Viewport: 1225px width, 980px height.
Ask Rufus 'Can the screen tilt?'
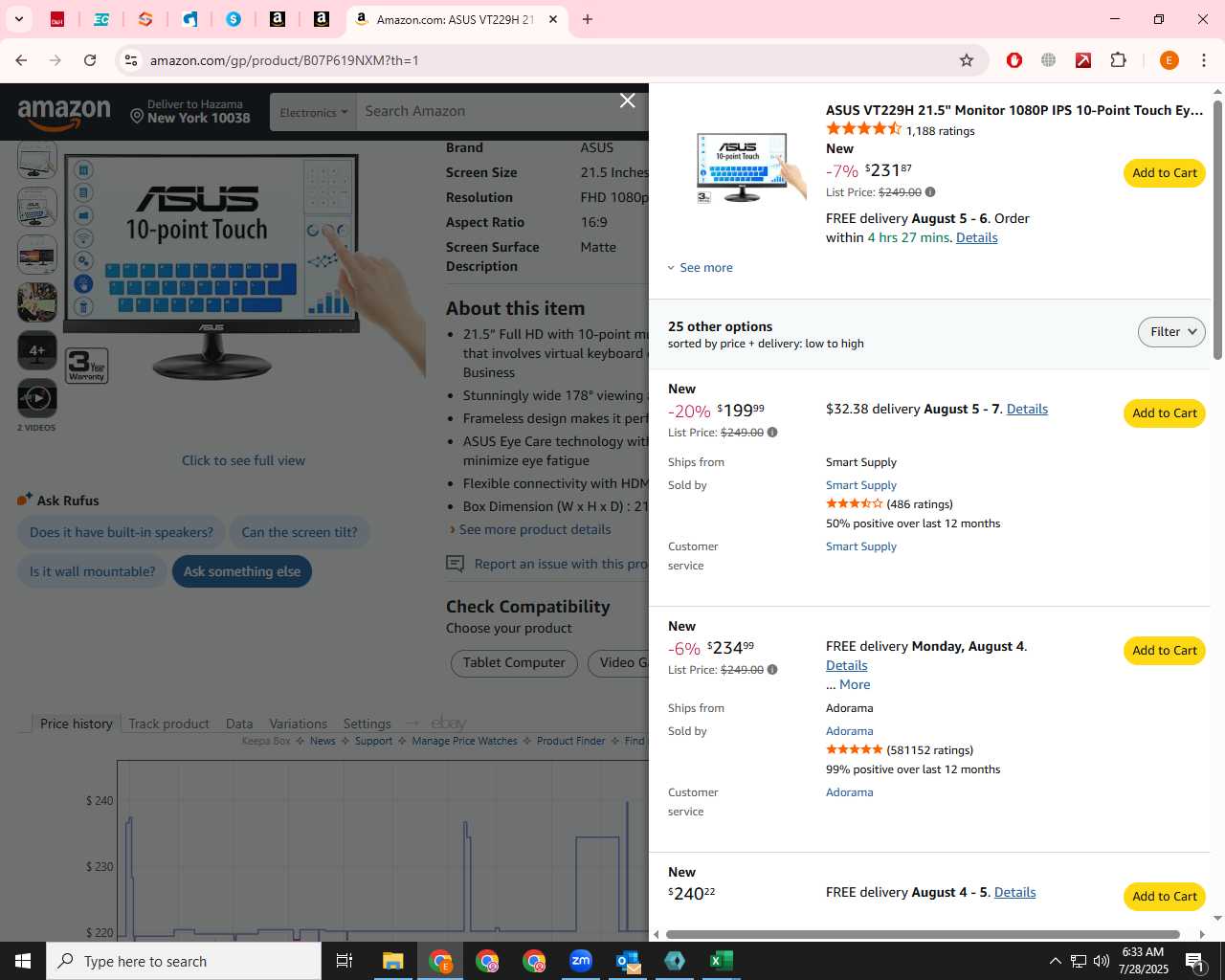[x=300, y=532]
